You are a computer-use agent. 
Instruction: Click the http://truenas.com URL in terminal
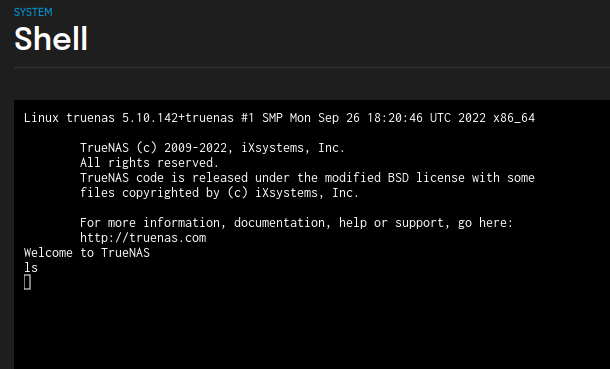tap(143, 238)
